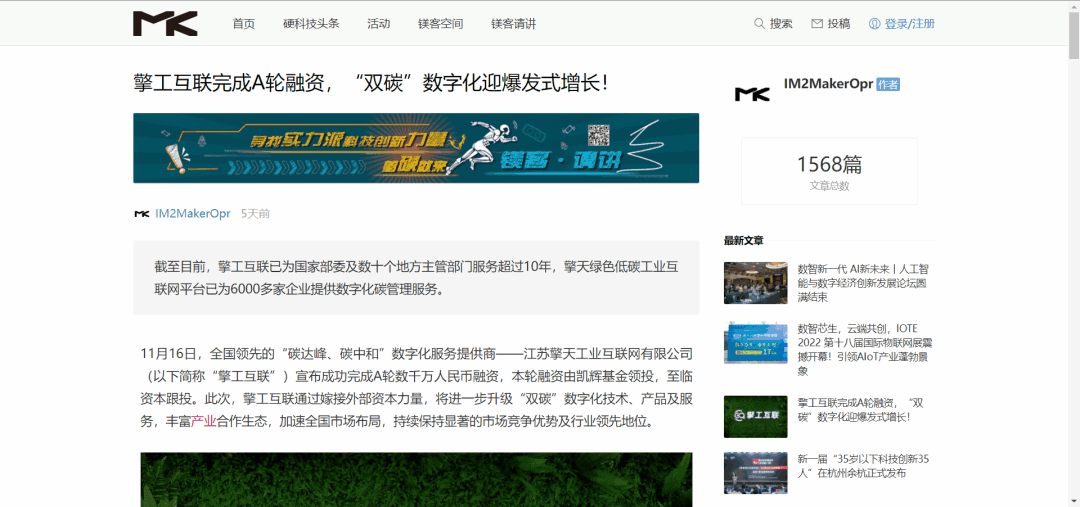Click the 搜索 link
The width and height of the screenshot is (1080, 507).
tap(781, 23)
